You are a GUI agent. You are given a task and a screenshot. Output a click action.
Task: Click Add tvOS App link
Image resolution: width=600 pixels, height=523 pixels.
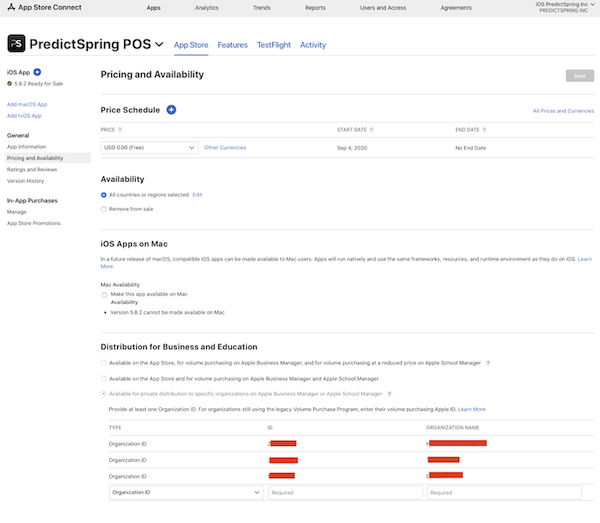[24, 116]
